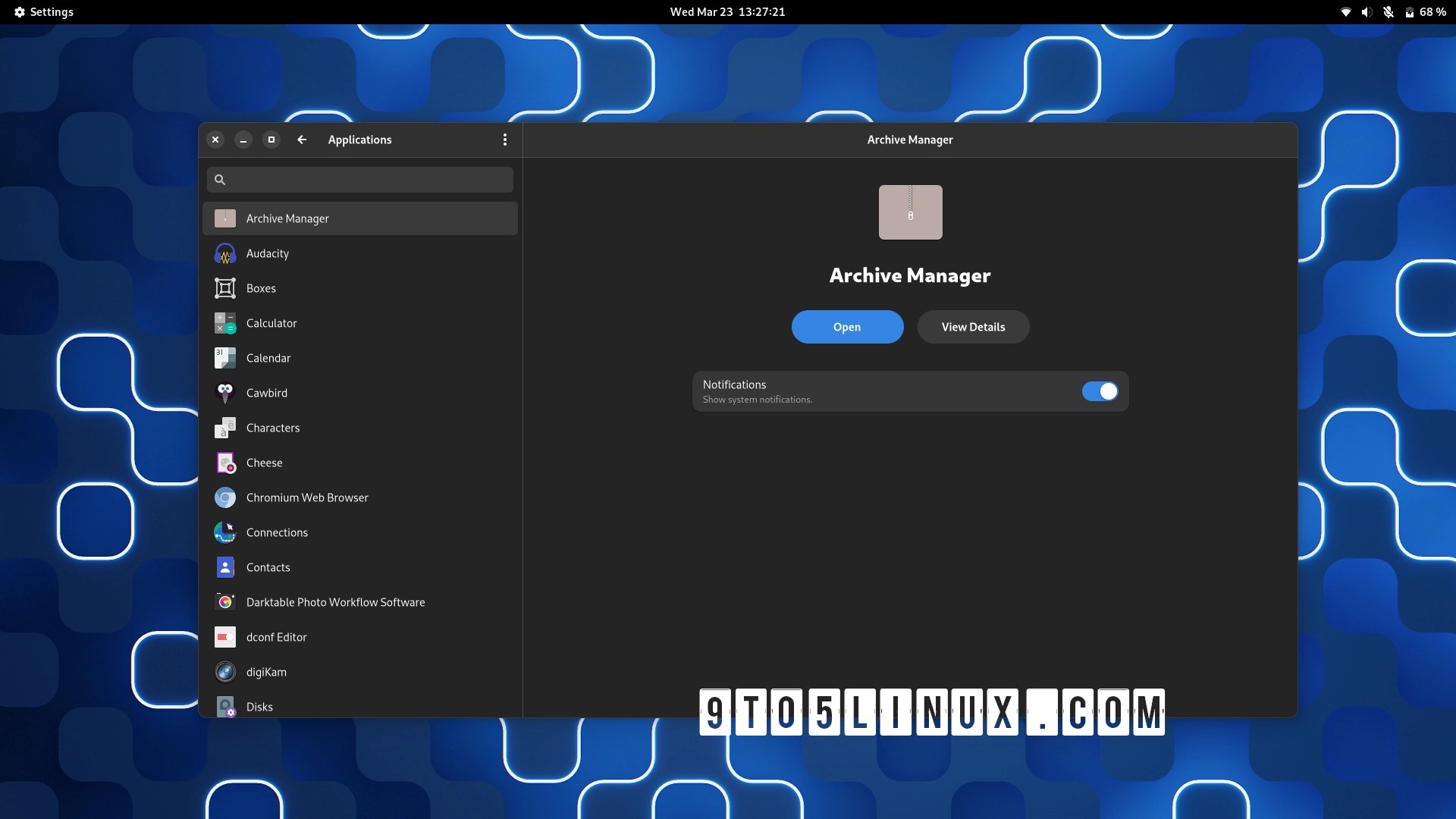Select the digiKam lens icon

224,672
